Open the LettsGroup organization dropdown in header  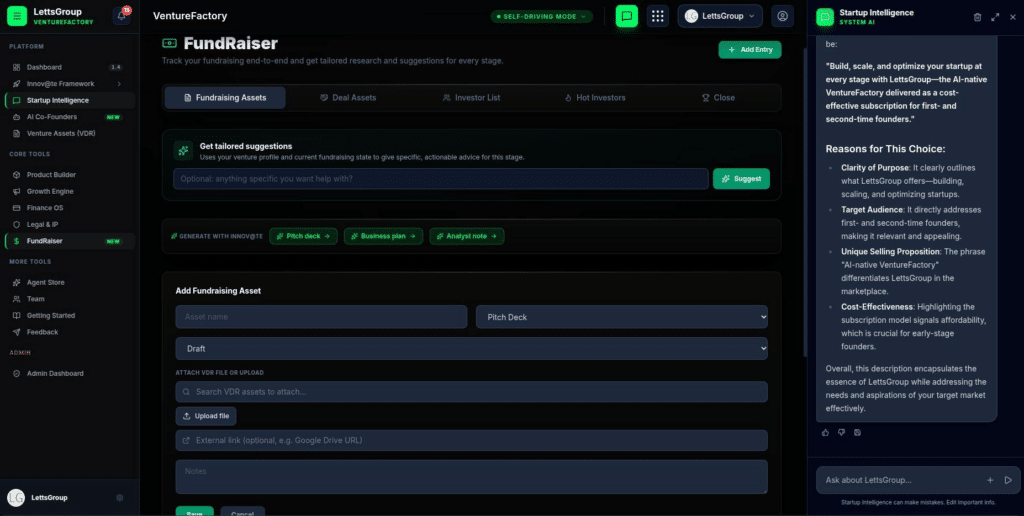tap(720, 16)
